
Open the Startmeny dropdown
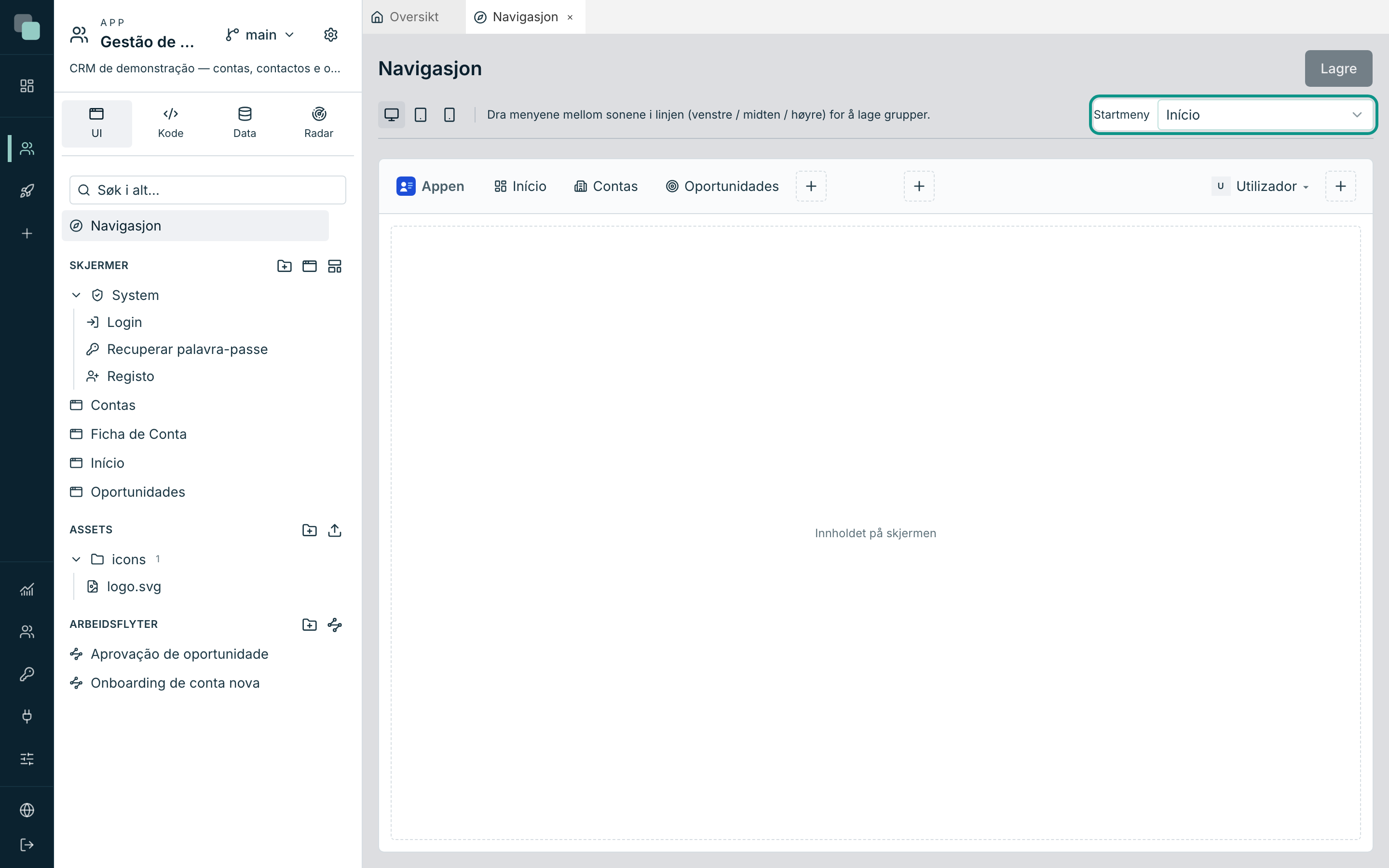pyautogui.click(x=1265, y=115)
